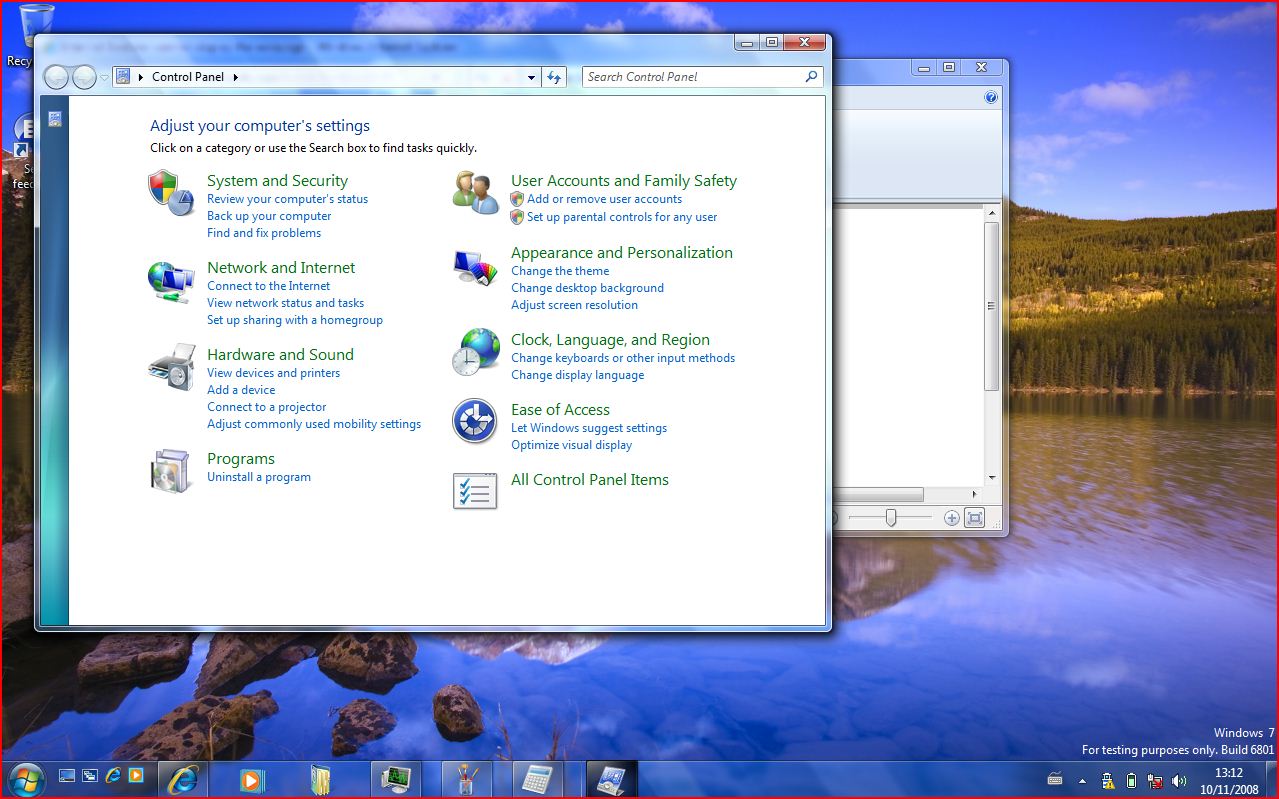1279x799 pixels.
Task: Click the Show Desktop Quick Launch icon
Action: coord(67,775)
